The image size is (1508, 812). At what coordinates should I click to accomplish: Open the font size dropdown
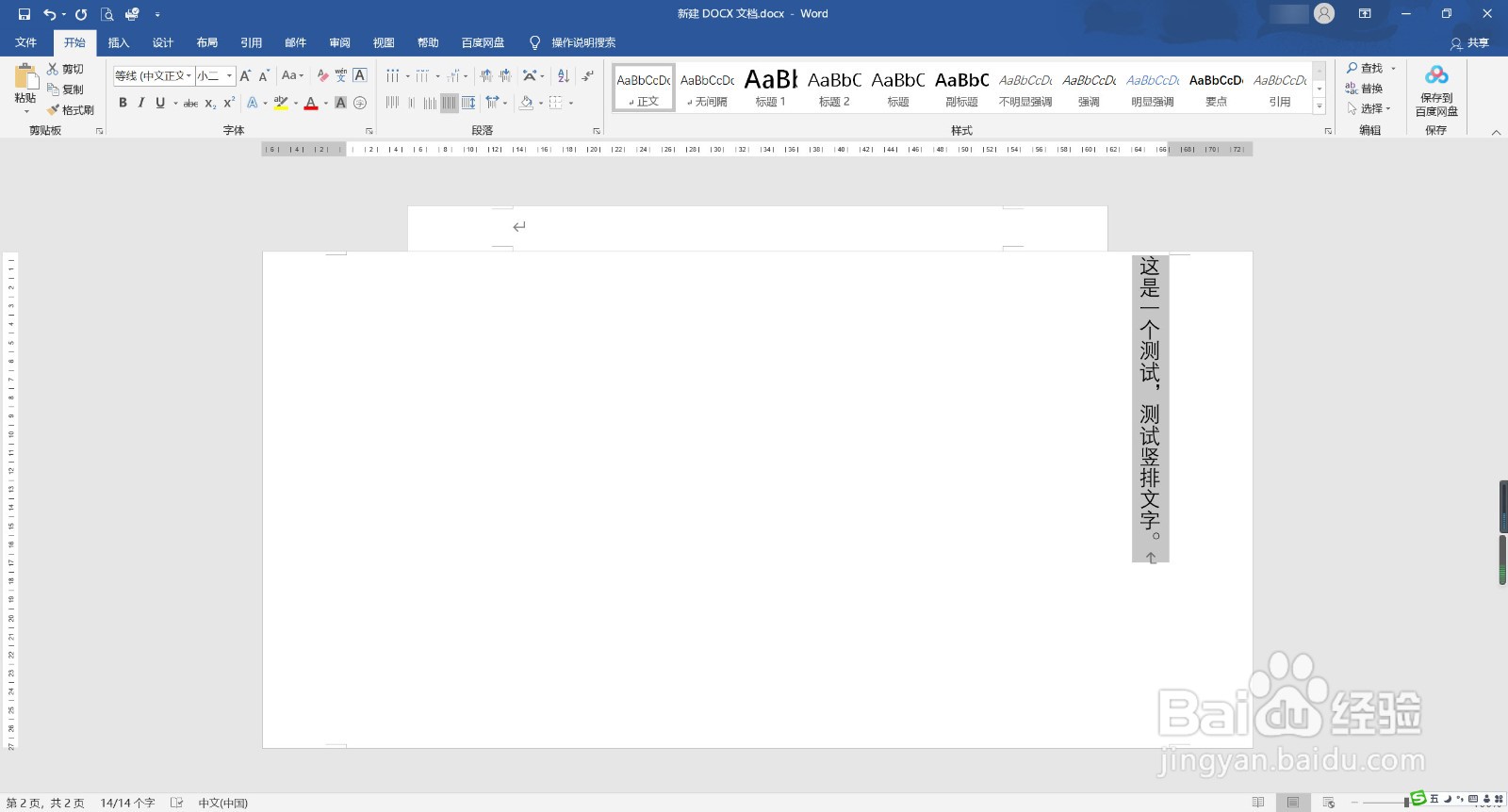229,75
